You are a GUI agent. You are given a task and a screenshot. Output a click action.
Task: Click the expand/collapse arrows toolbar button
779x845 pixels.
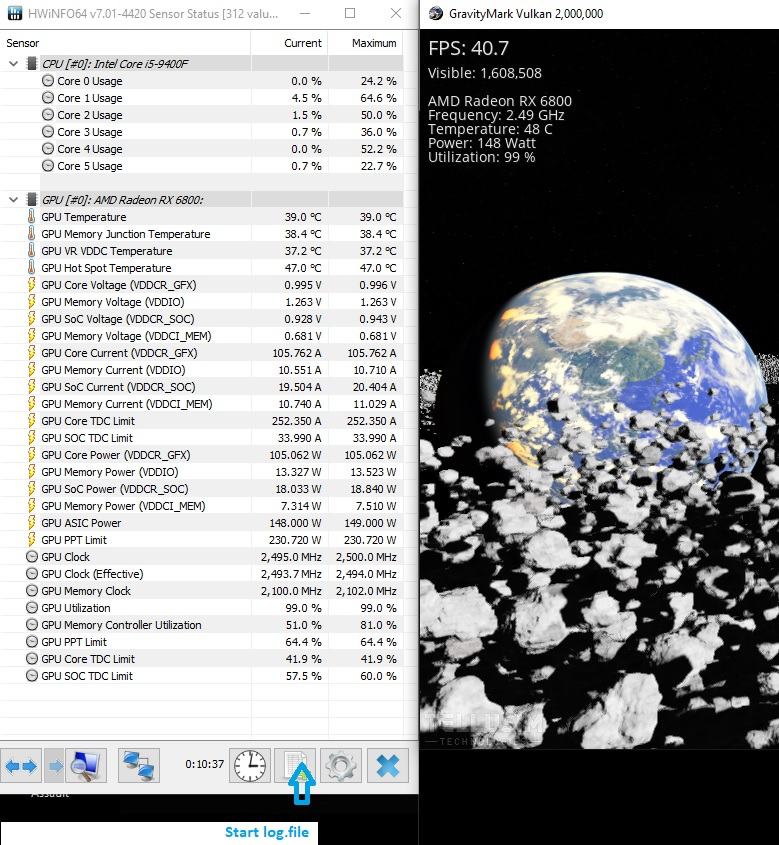pyautogui.click(x=21, y=765)
